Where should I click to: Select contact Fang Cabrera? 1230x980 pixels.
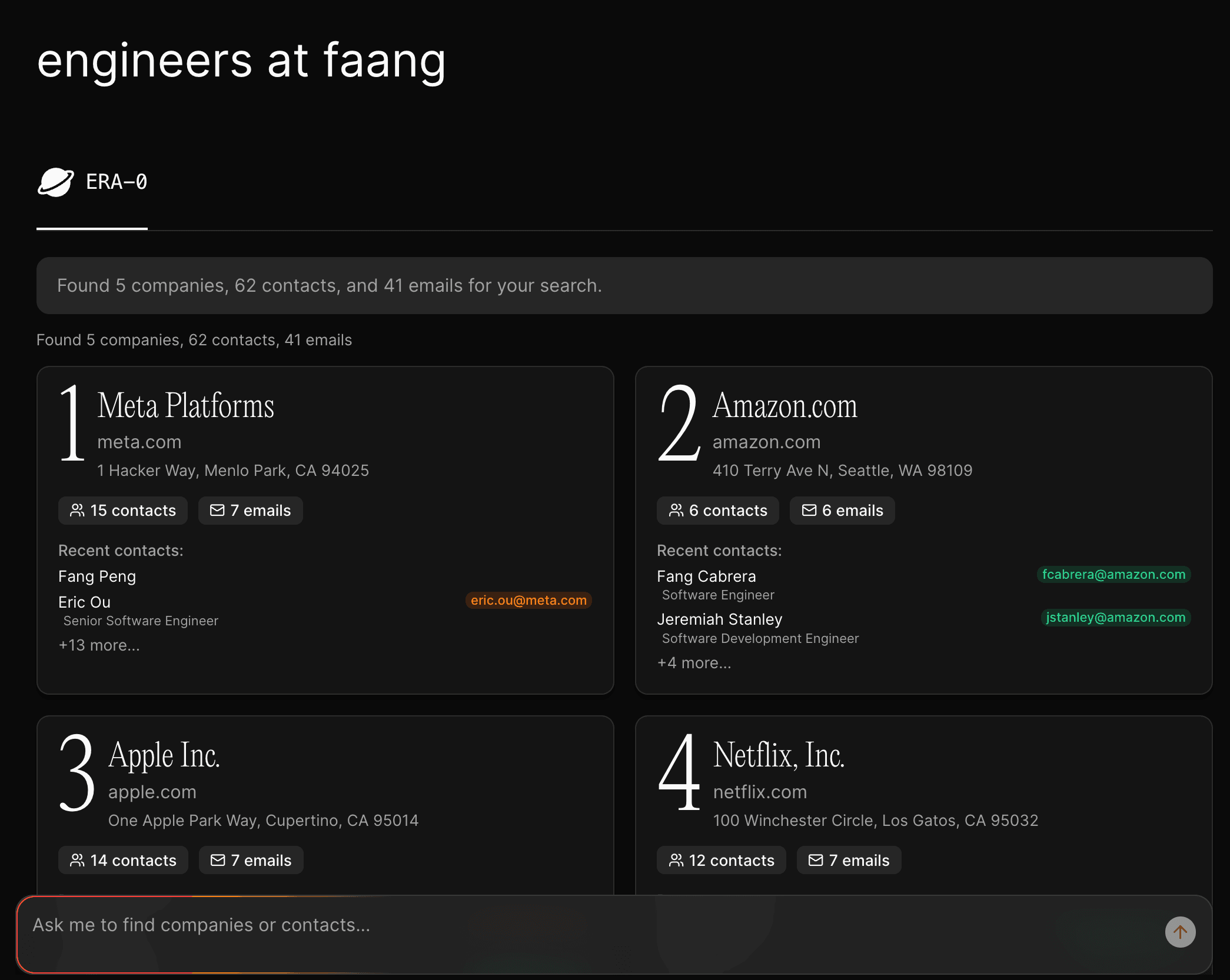pos(706,576)
